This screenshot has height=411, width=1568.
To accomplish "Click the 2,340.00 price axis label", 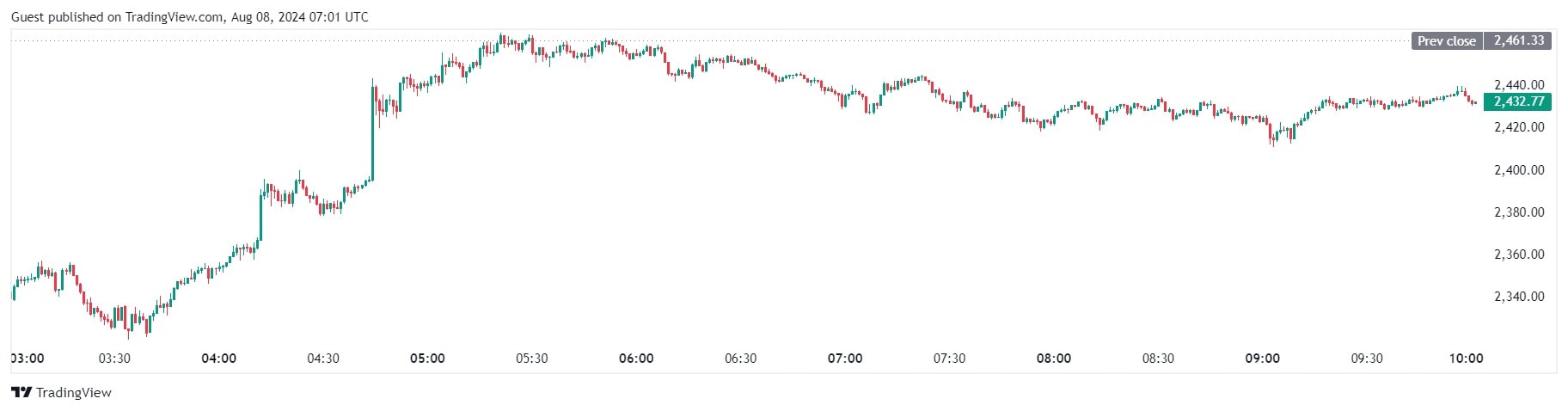I will [1518, 297].
